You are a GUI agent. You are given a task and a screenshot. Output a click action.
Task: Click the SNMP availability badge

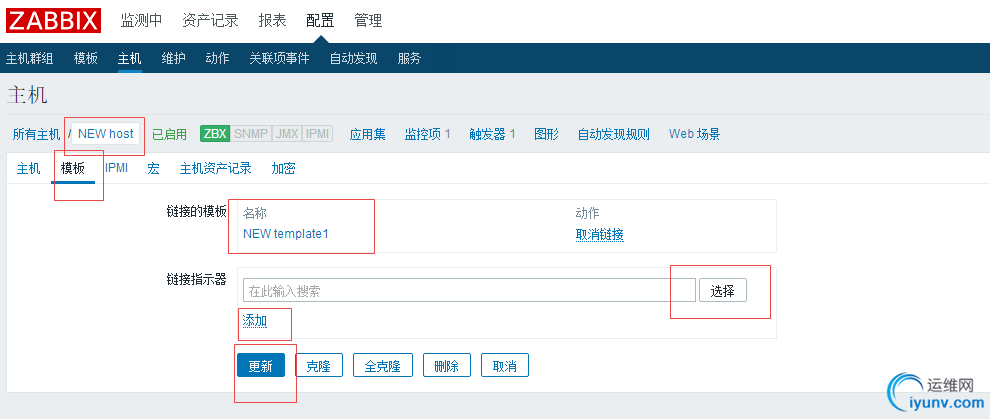(251, 134)
